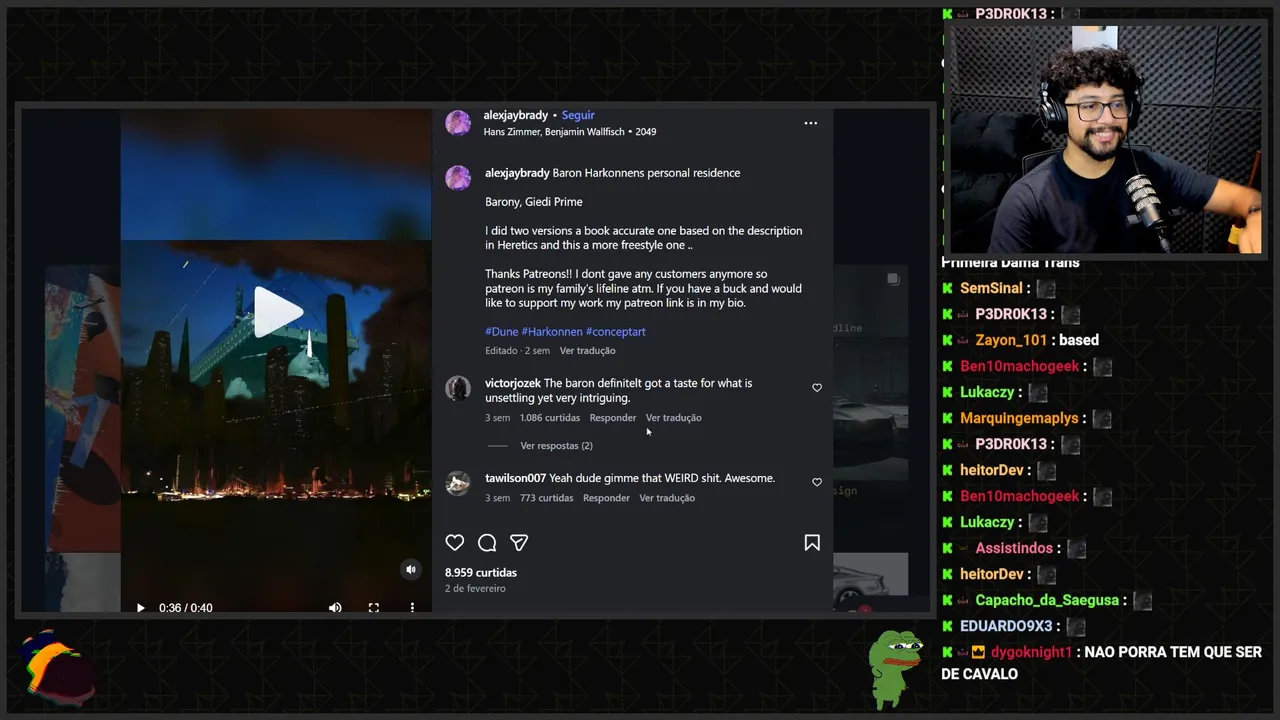Mute audio in the video control bar
Screen dimensions: 1280x720
click(x=335, y=607)
